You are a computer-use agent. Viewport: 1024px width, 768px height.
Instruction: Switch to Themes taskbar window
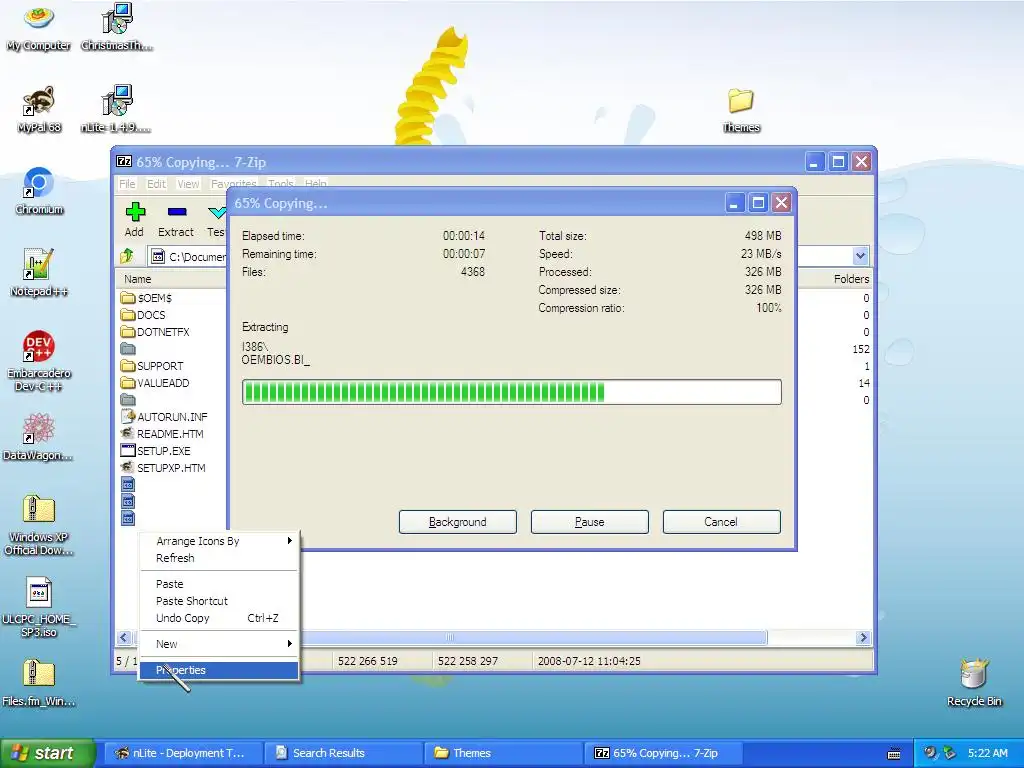(x=504, y=753)
